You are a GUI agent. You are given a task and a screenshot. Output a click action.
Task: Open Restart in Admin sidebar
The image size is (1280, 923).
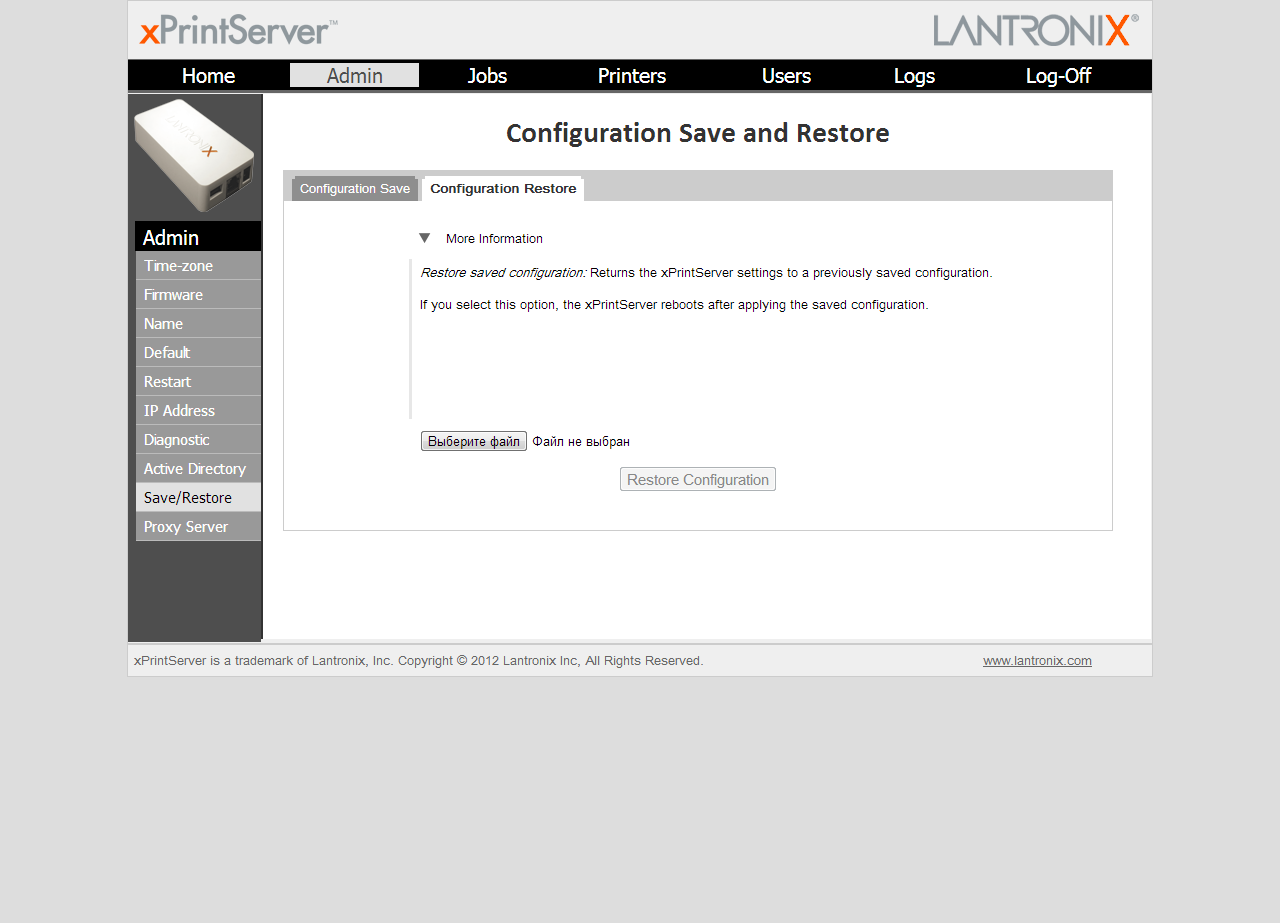(x=198, y=382)
